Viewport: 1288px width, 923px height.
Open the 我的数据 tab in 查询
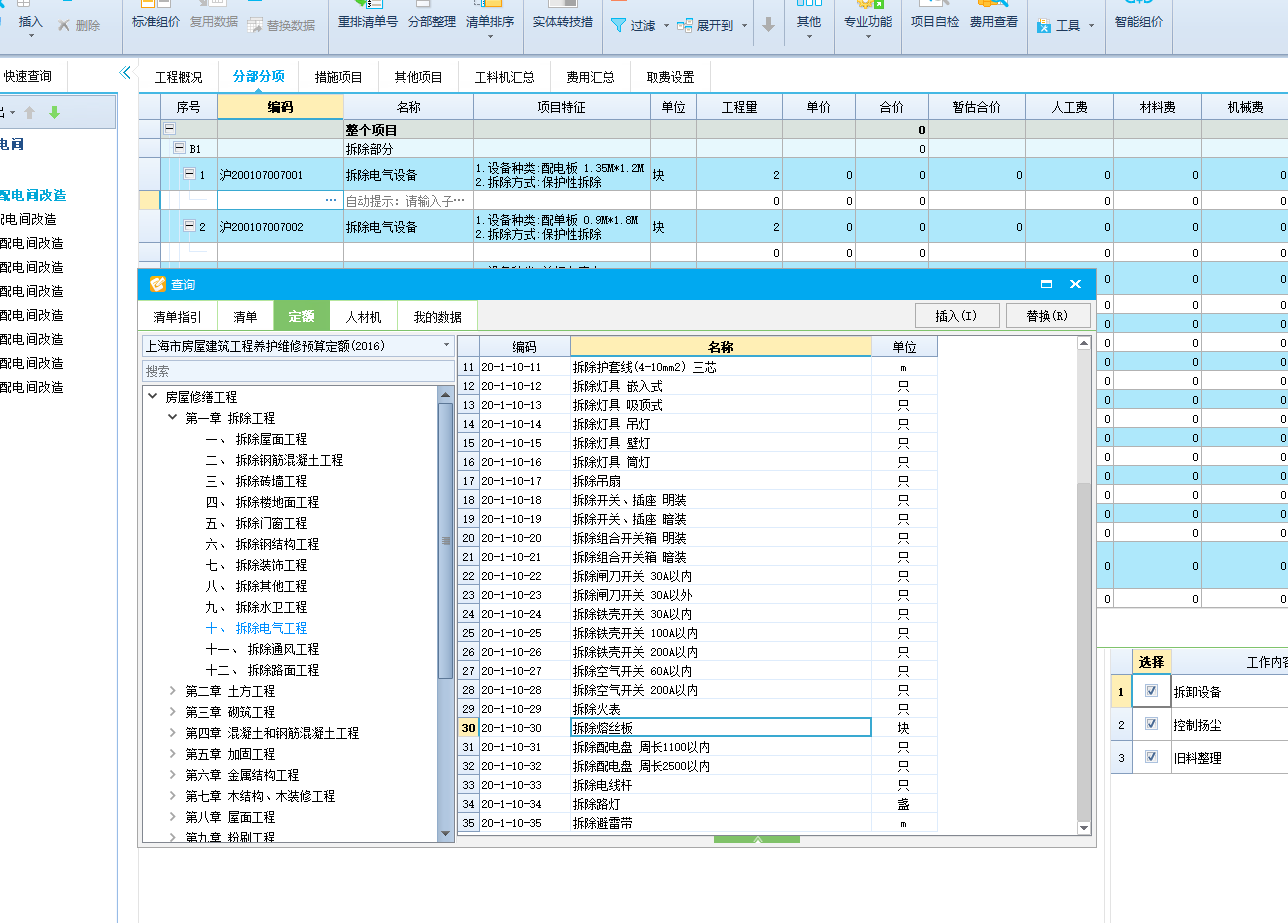[438, 317]
